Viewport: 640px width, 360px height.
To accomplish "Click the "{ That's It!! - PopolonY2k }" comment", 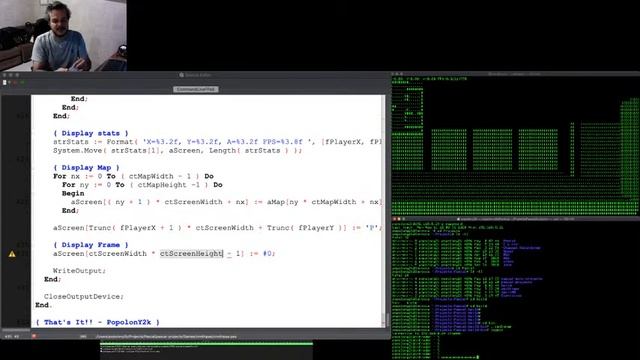I will pos(97,322).
